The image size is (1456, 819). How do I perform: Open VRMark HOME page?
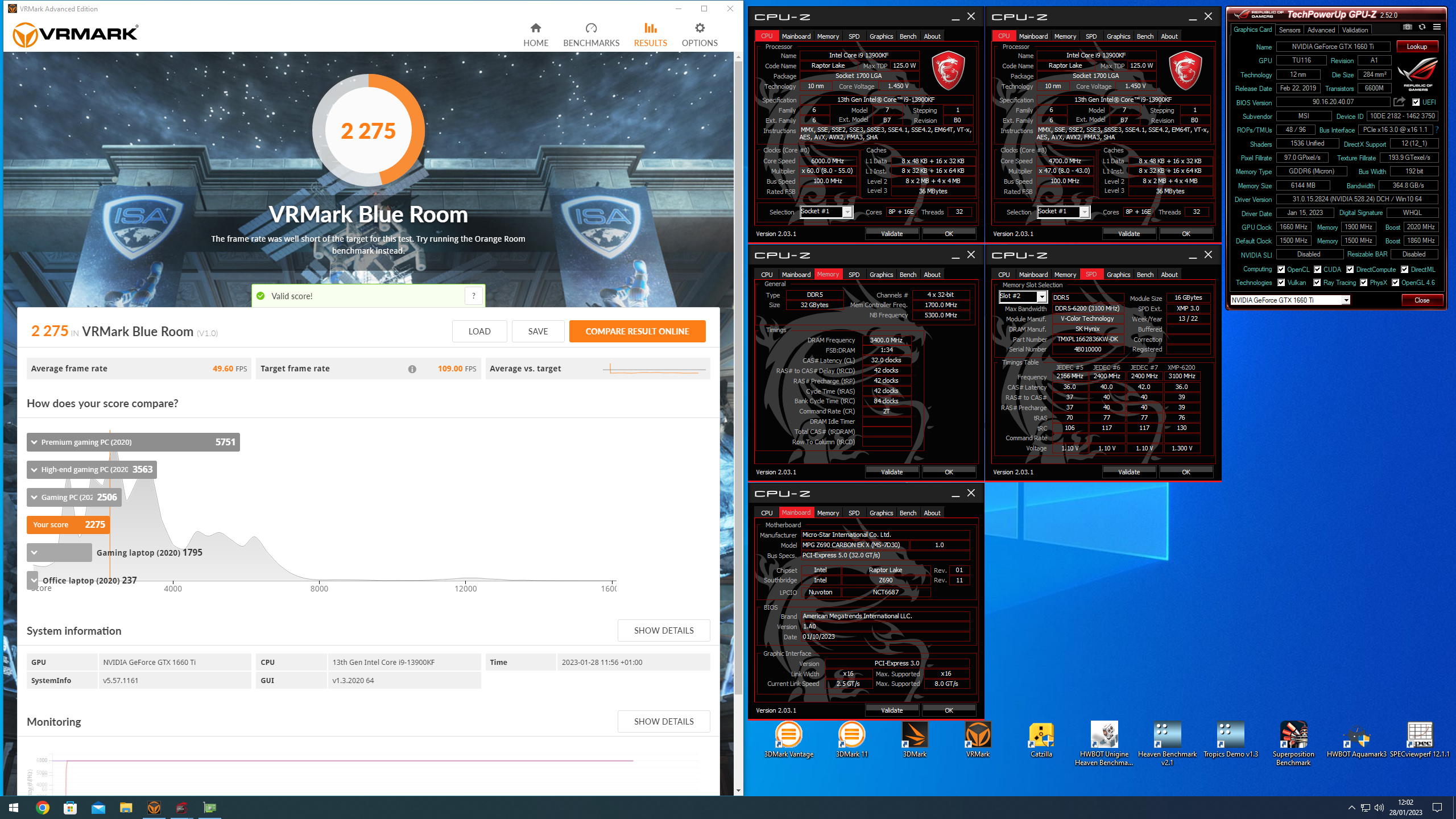536,35
